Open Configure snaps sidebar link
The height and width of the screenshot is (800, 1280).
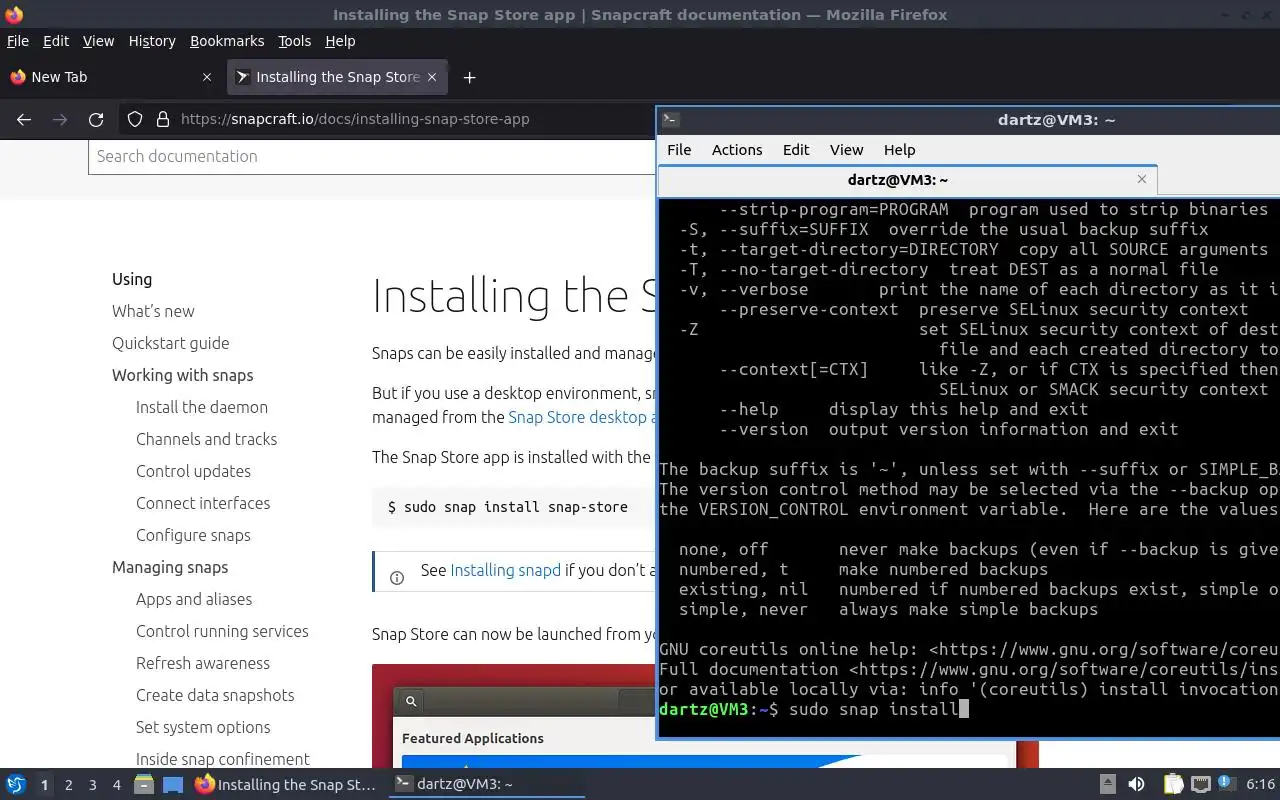click(x=193, y=535)
